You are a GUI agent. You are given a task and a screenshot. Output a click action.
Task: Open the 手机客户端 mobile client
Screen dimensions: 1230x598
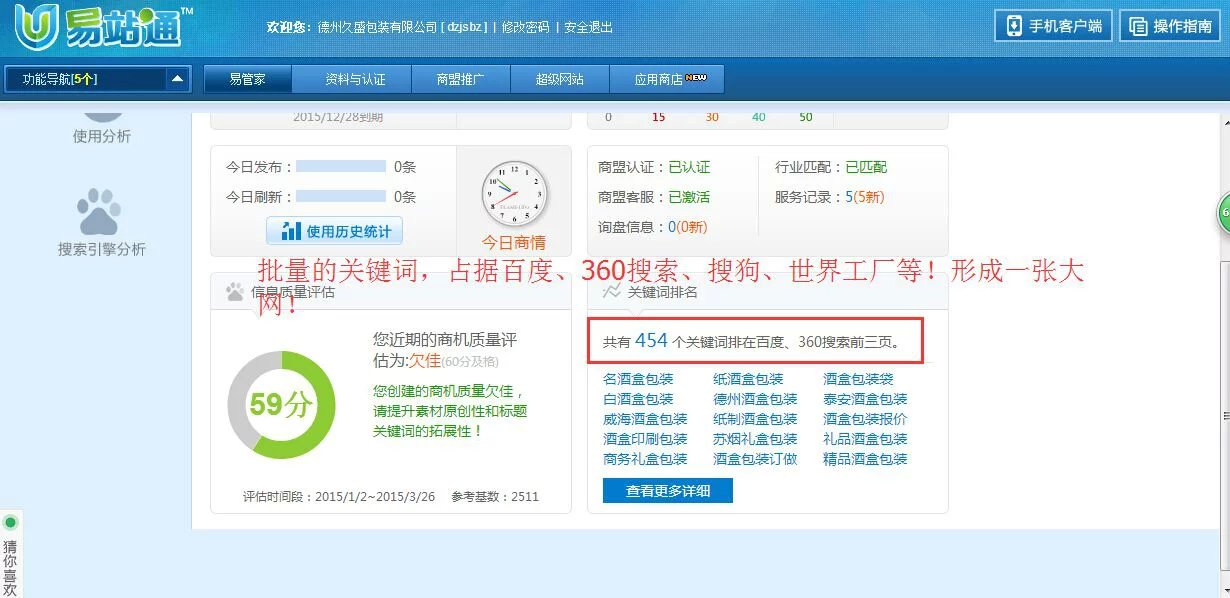1054,26
